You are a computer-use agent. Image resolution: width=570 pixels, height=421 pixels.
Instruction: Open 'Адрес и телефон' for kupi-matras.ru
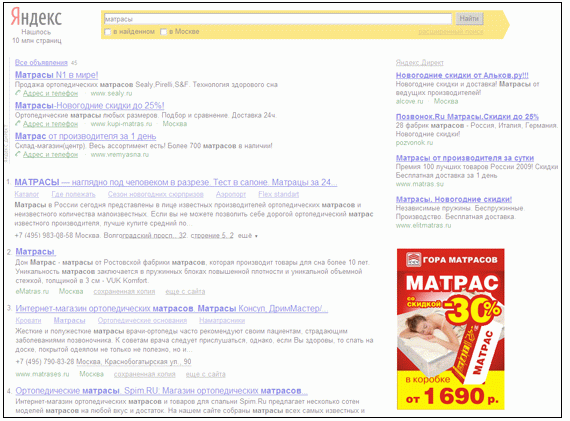(x=50, y=124)
